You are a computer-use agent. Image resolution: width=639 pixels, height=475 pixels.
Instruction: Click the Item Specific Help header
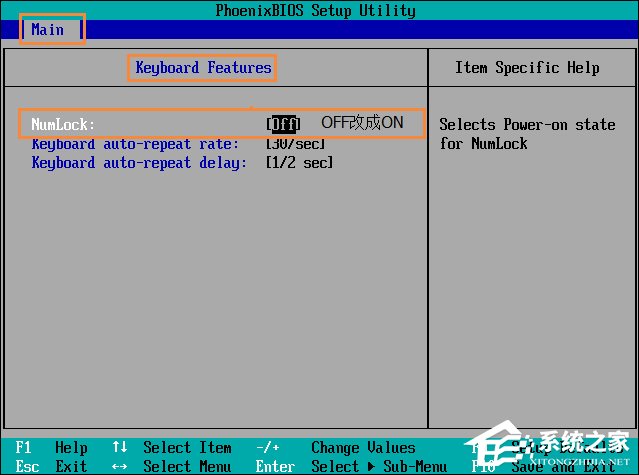pos(527,68)
